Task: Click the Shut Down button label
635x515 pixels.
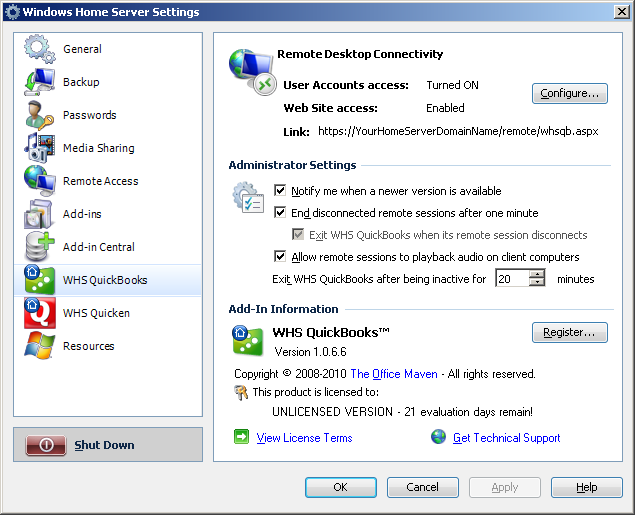Action: click(104, 445)
